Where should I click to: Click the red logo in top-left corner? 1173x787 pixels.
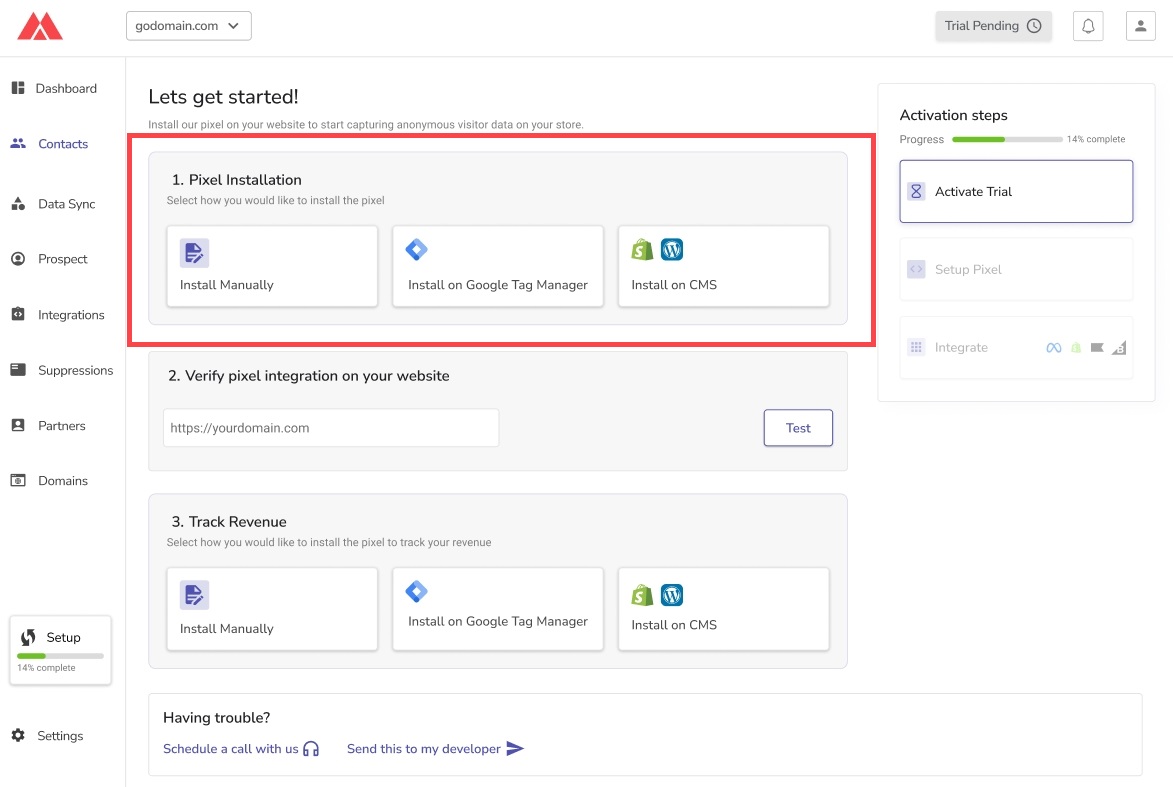pos(40,26)
